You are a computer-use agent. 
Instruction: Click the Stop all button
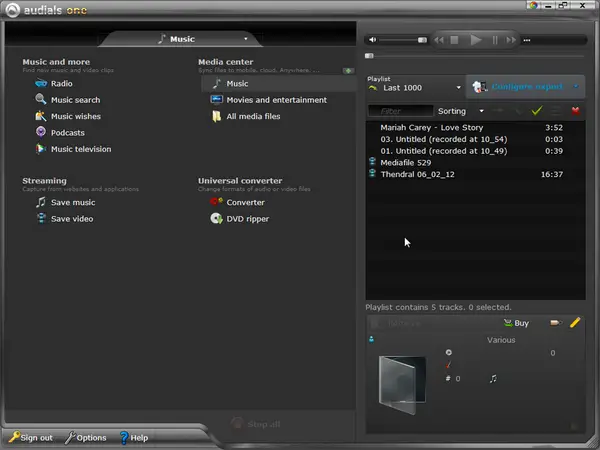[x=256, y=424]
